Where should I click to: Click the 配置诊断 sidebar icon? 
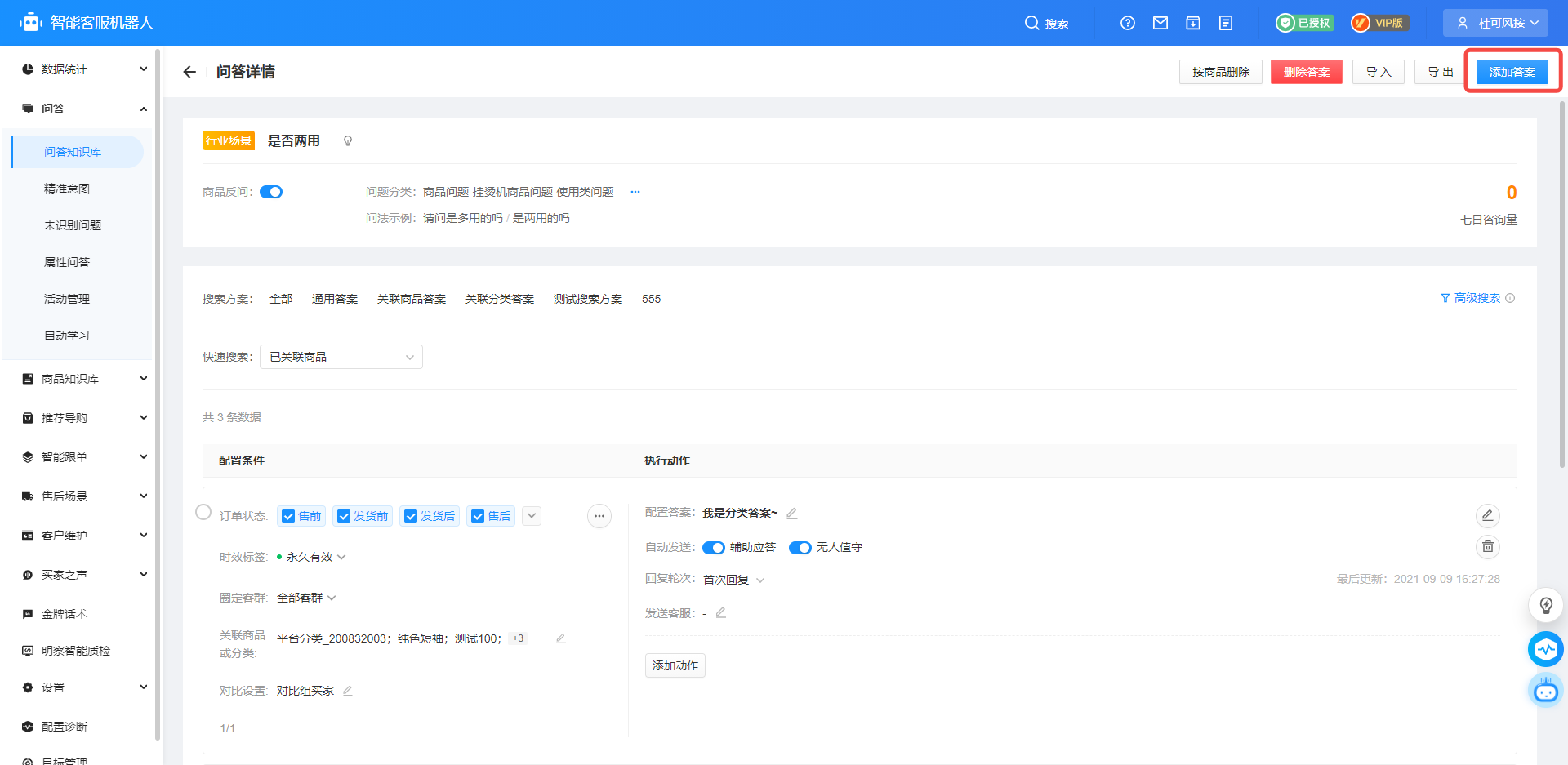pos(28,727)
